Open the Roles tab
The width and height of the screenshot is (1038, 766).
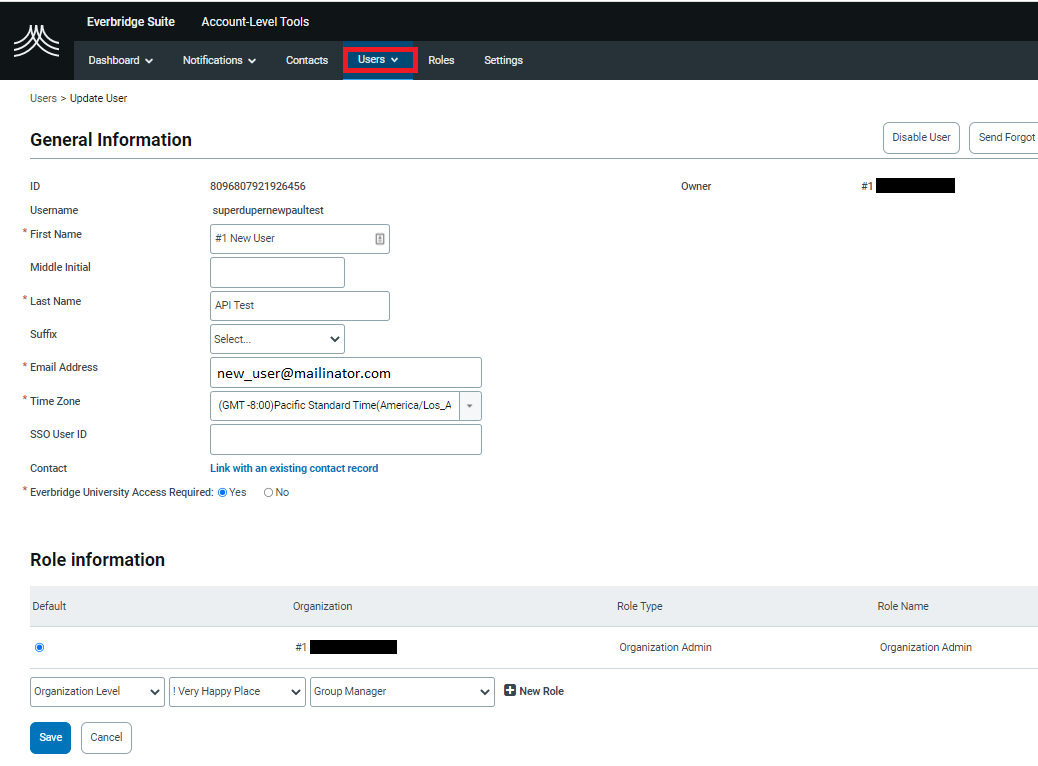coord(441,60)
